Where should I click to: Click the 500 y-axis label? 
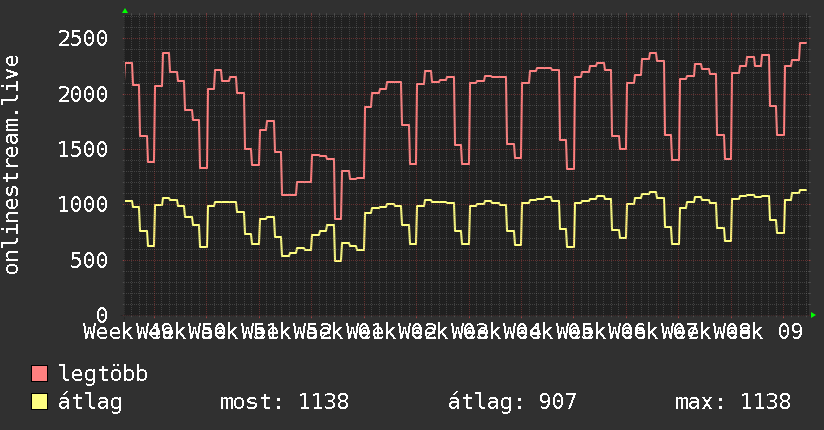pos(89,260)
